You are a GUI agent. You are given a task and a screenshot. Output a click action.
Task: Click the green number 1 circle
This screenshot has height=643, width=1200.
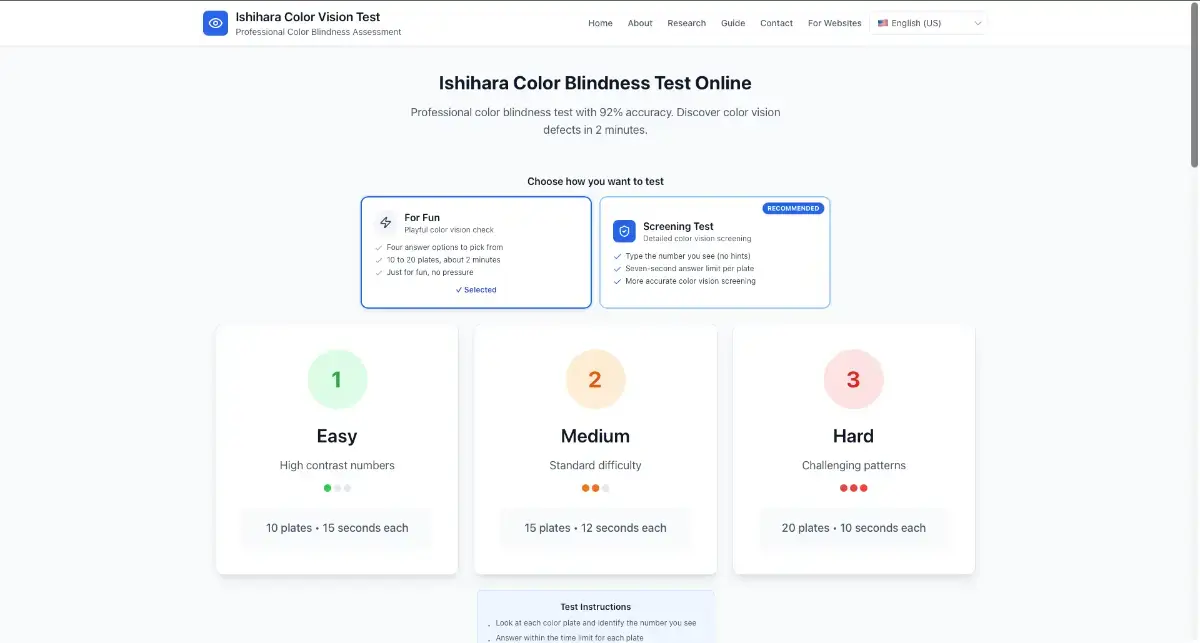(337, 380)
